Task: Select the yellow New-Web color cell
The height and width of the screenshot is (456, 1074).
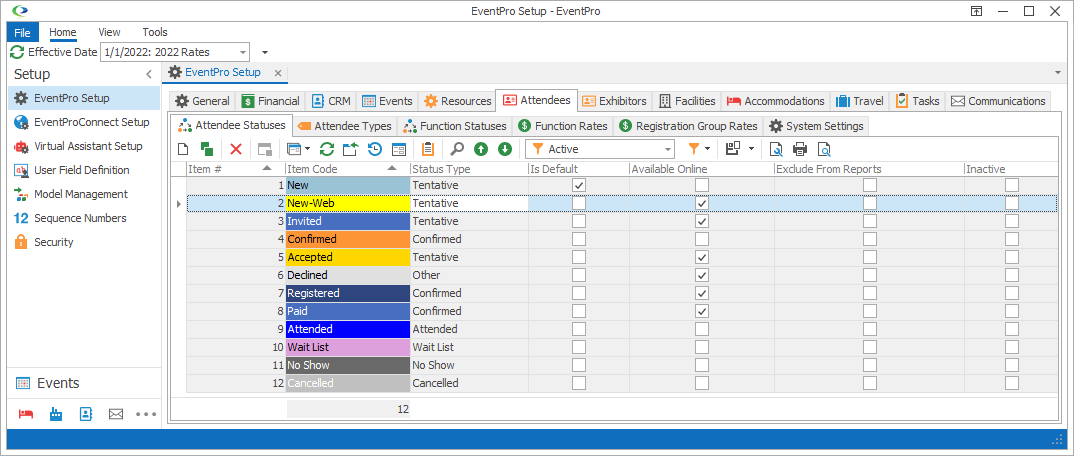Action: [347, 203]
